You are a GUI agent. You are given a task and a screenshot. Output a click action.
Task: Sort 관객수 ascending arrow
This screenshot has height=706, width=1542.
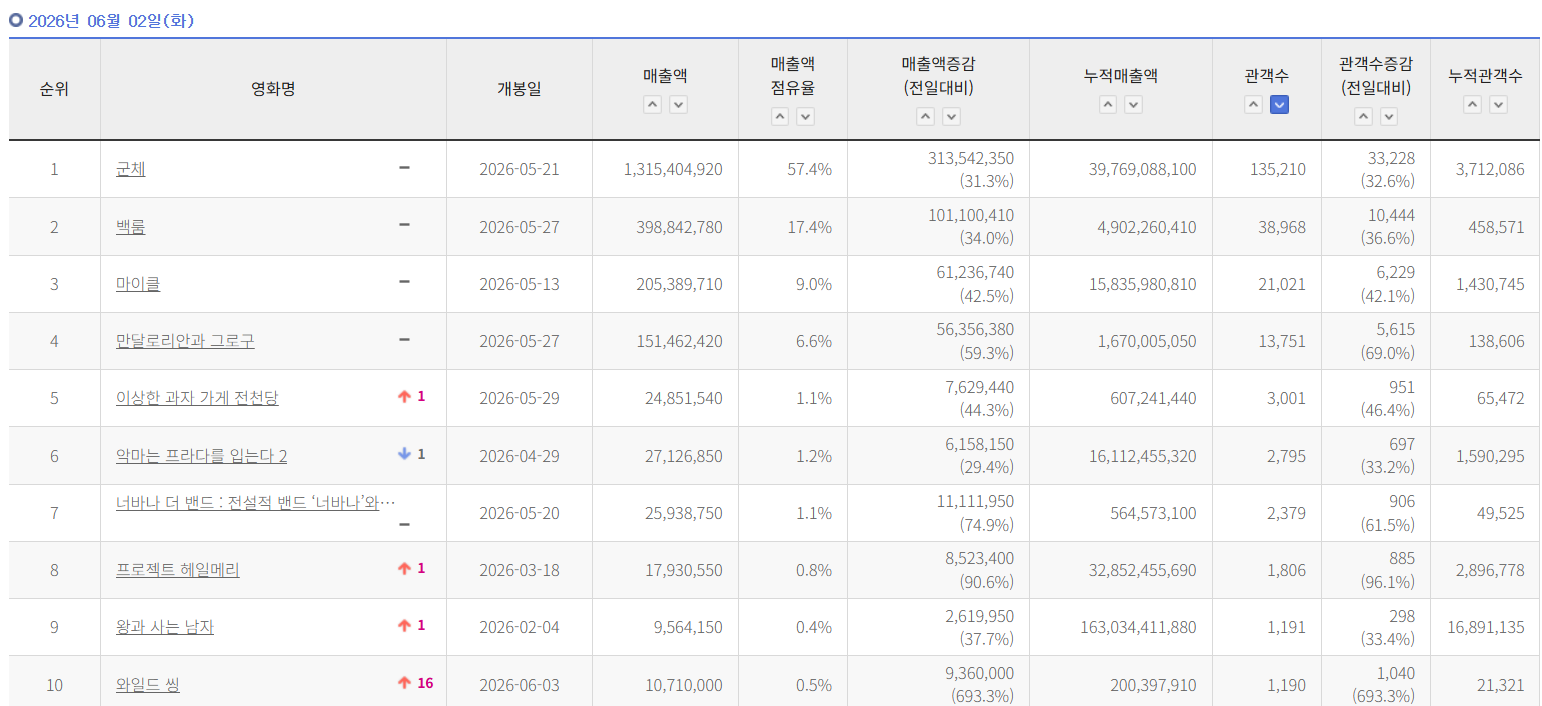[x=1254, y=105]
